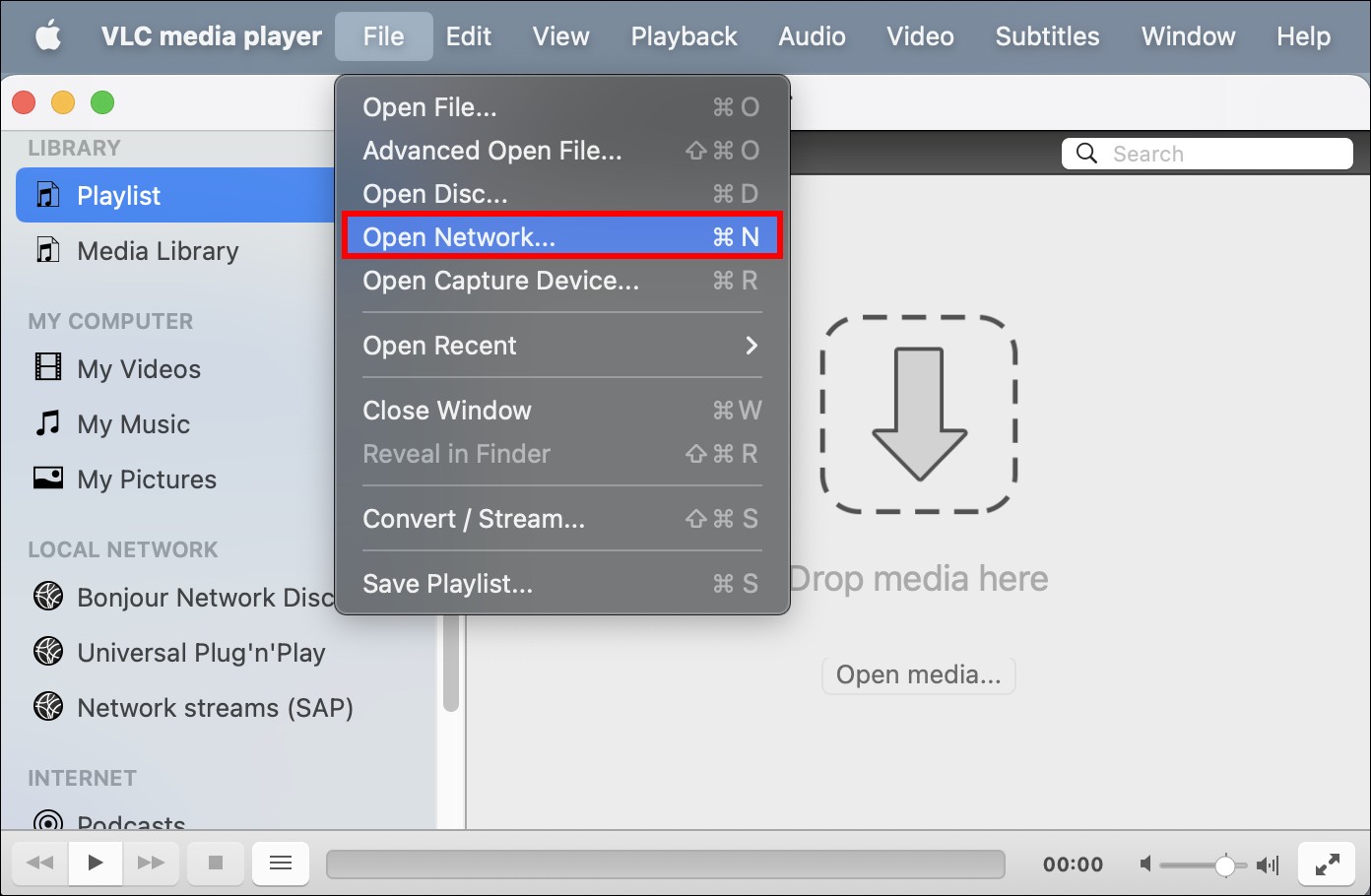
Task: Choose Advanced Open File...
Action: [x=561, y=151]
